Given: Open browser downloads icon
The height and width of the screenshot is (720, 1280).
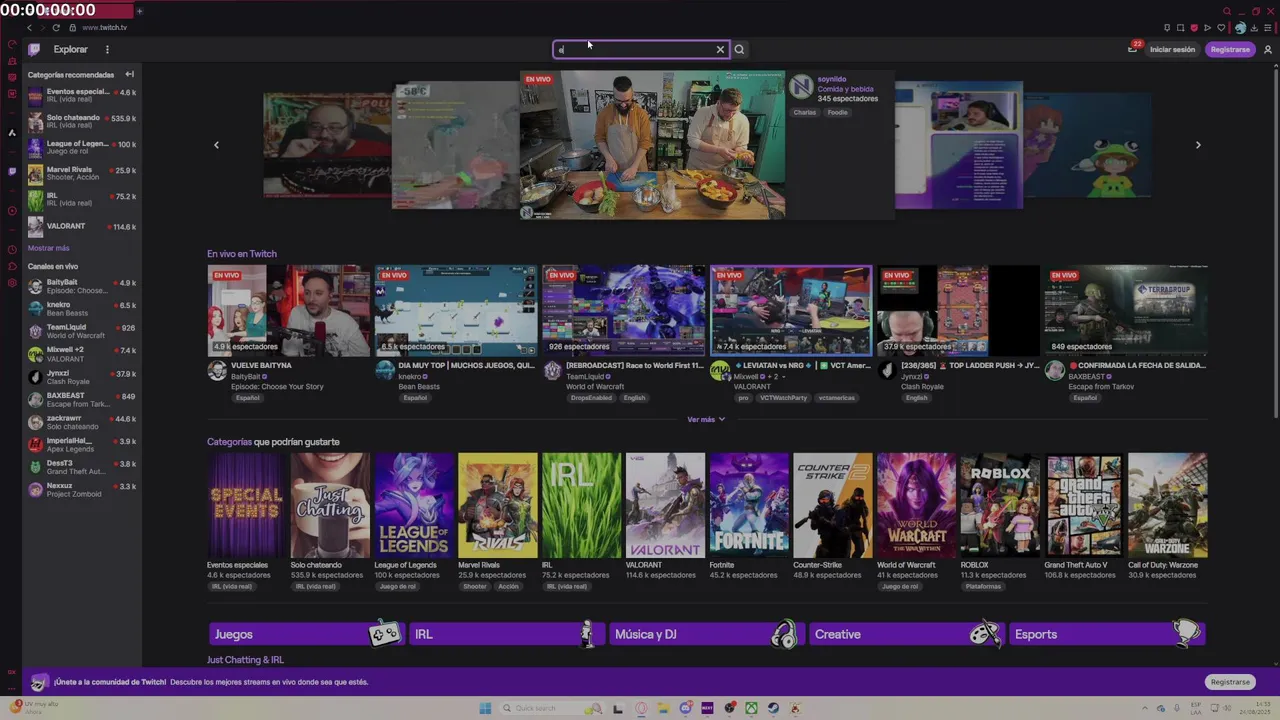Looking at the screenshot, I should [1254, 28].
